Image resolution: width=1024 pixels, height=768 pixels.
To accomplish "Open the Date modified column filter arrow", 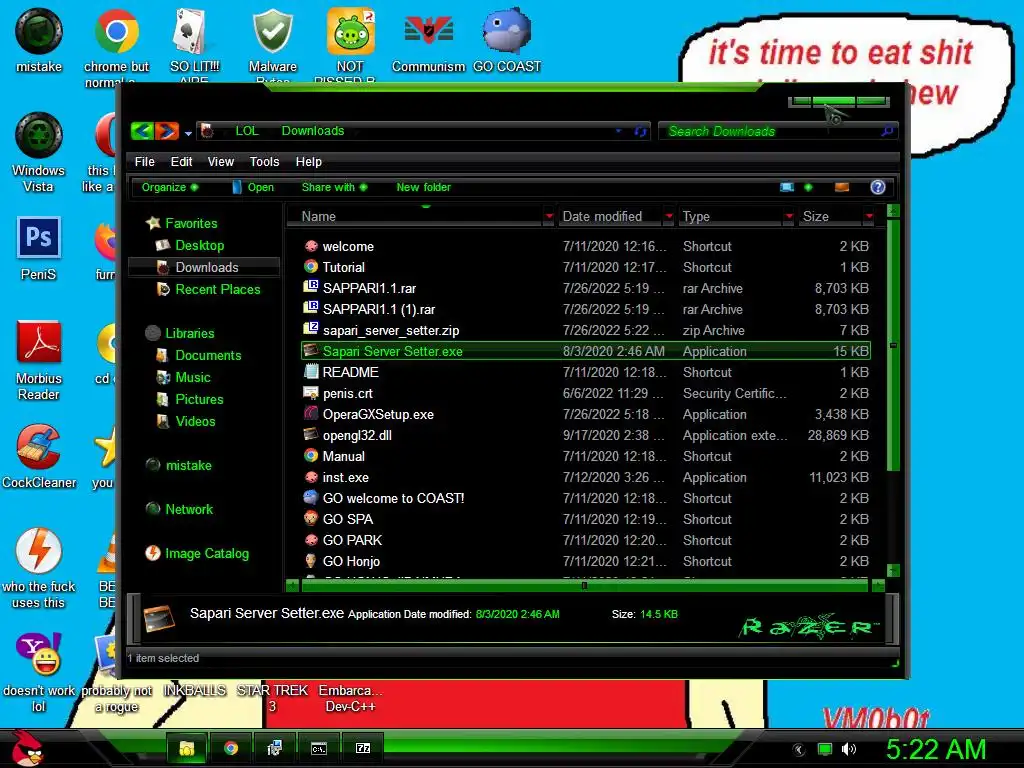I will pos(669,216).
